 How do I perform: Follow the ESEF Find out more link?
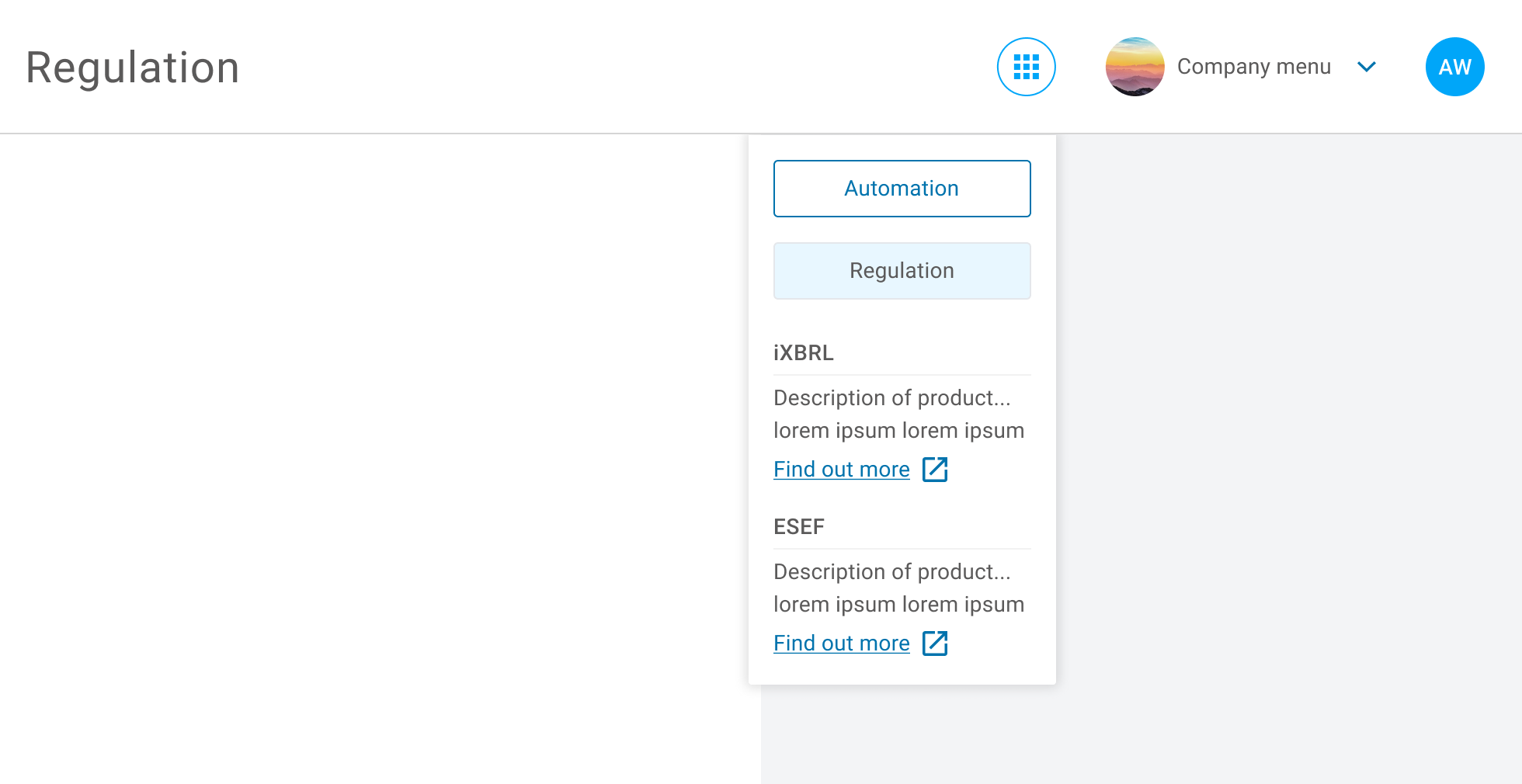(841, 644)
